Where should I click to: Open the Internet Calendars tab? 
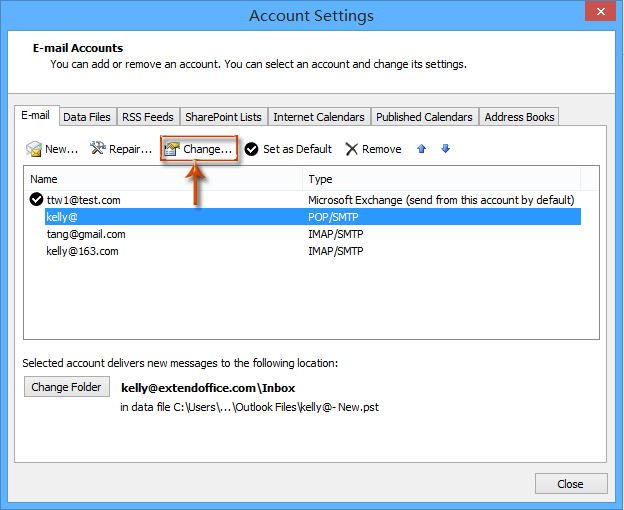tap(320, 117)
